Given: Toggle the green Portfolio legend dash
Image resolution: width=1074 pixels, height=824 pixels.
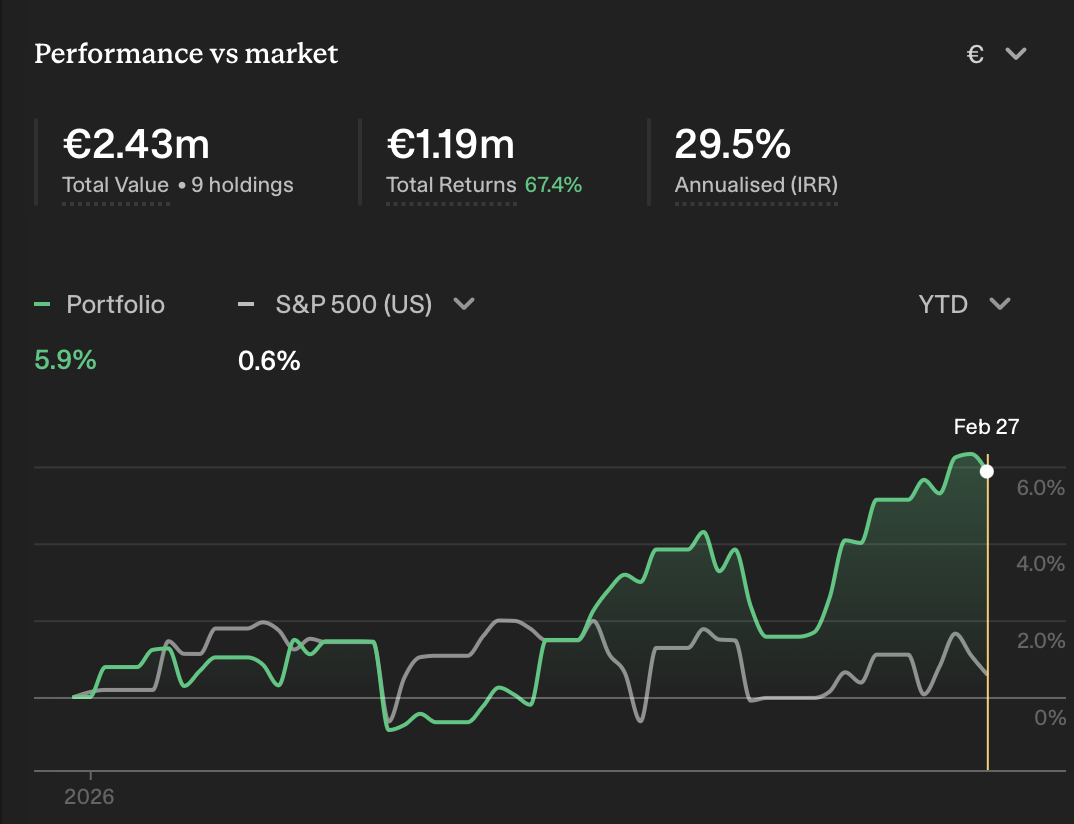Looking at the screenshot, I should (41, 304).
